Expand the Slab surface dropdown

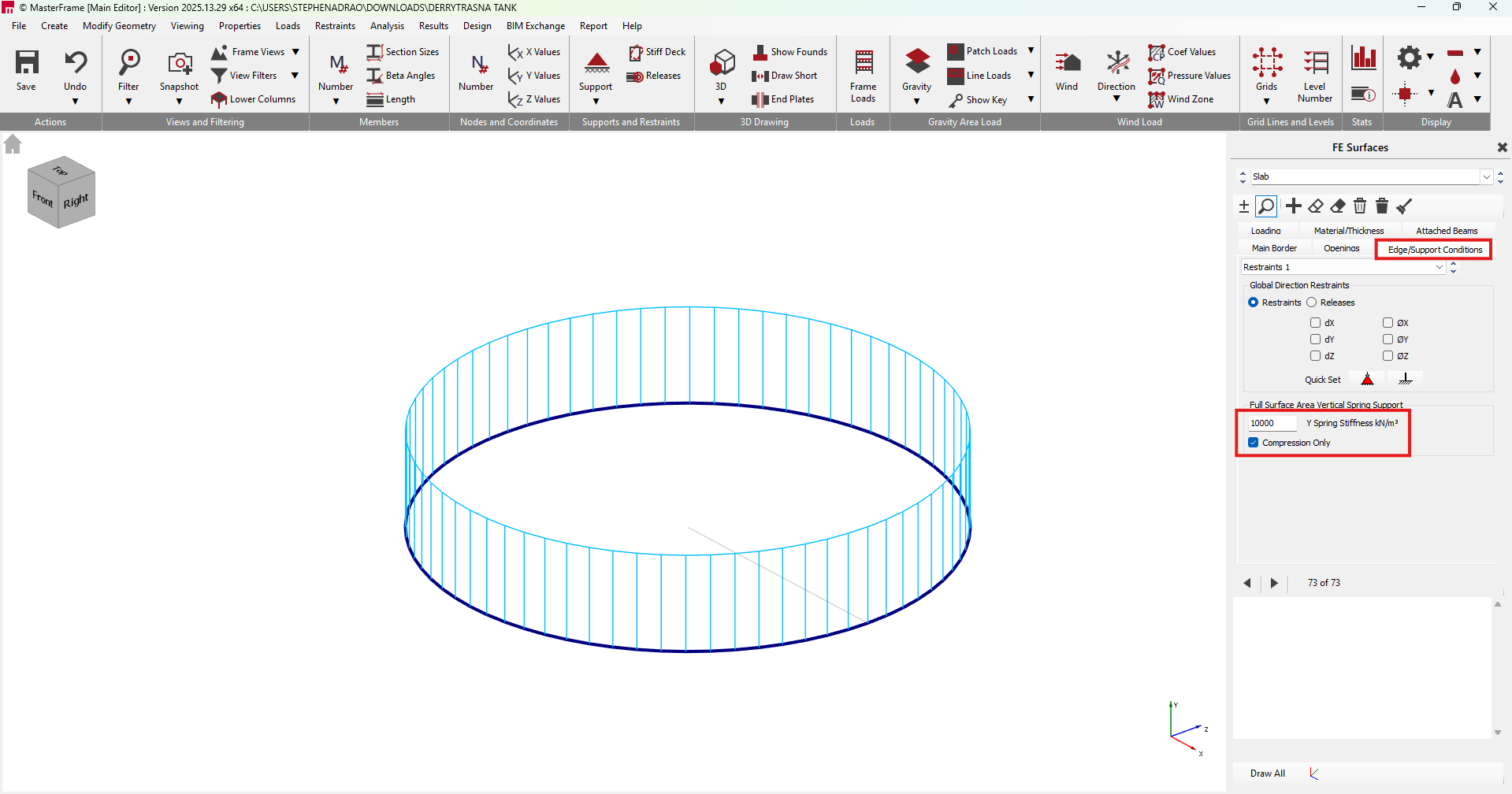1486,177
